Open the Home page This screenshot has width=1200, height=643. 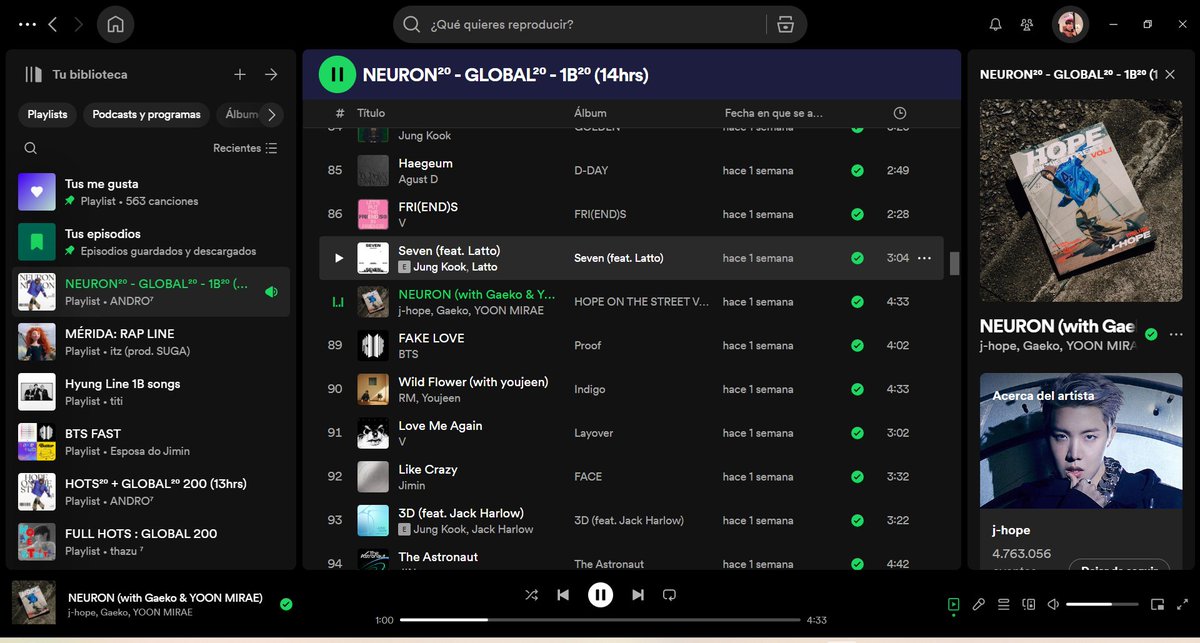pos(115,24)
